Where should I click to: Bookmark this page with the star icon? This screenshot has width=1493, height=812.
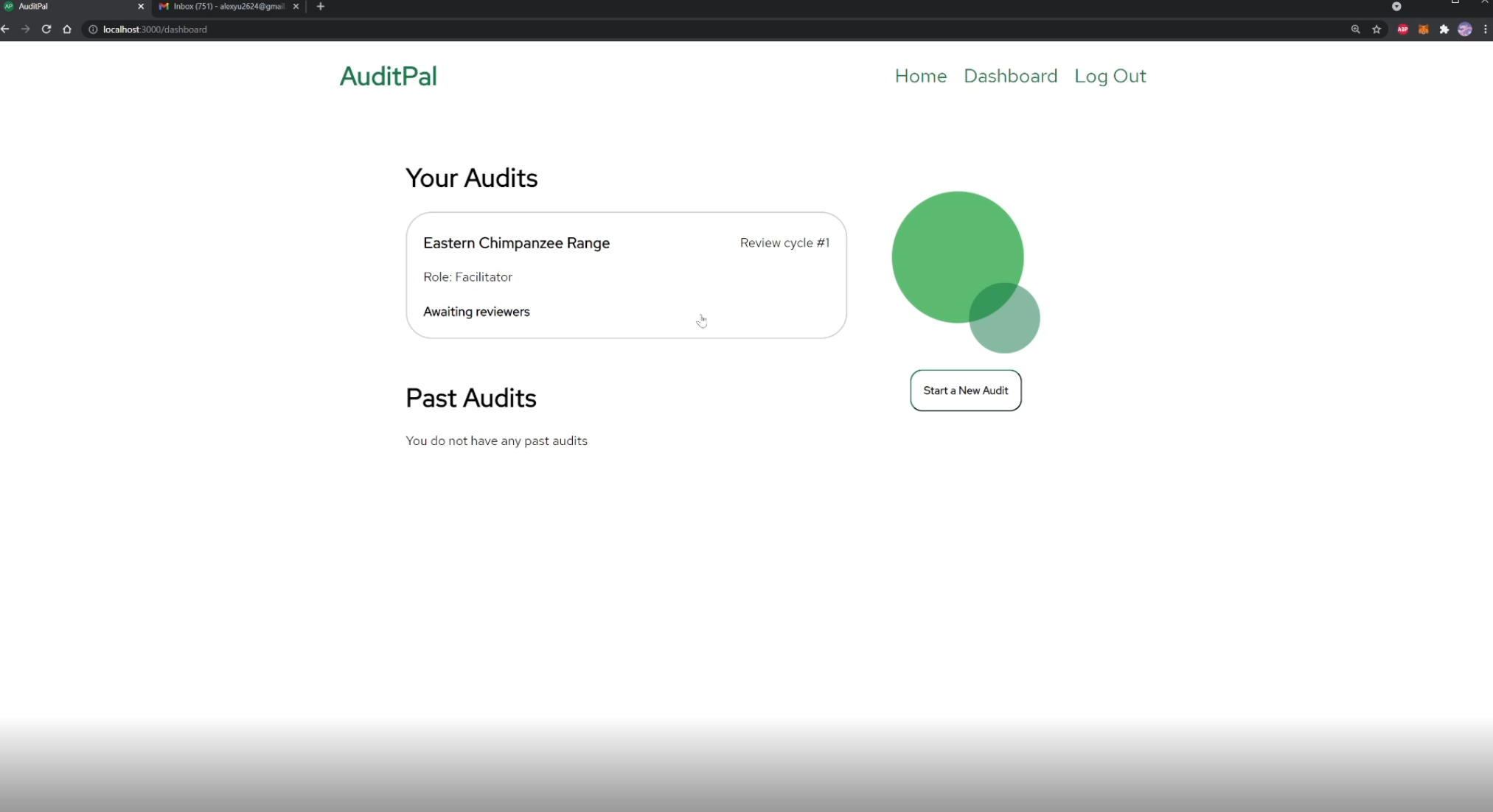coord(1376,29)
